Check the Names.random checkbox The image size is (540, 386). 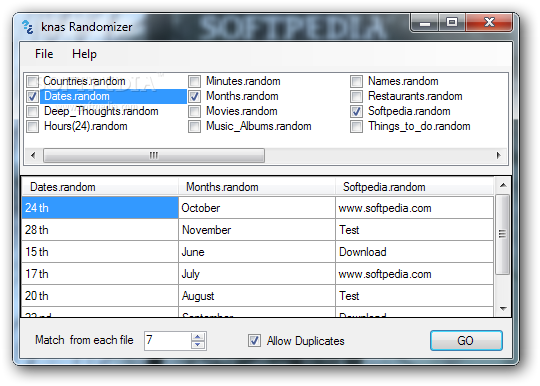coord(356,82)
